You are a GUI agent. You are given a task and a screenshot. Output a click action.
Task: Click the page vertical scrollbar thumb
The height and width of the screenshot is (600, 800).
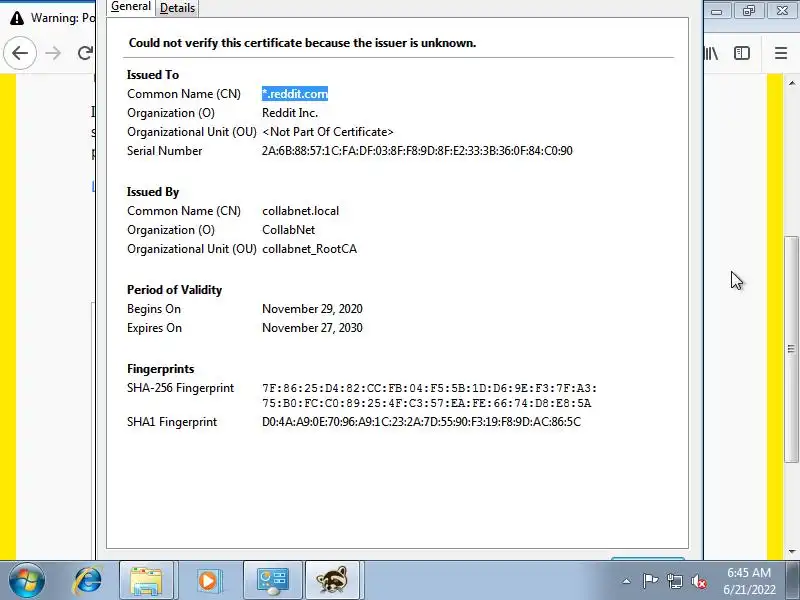click(791, 350)
